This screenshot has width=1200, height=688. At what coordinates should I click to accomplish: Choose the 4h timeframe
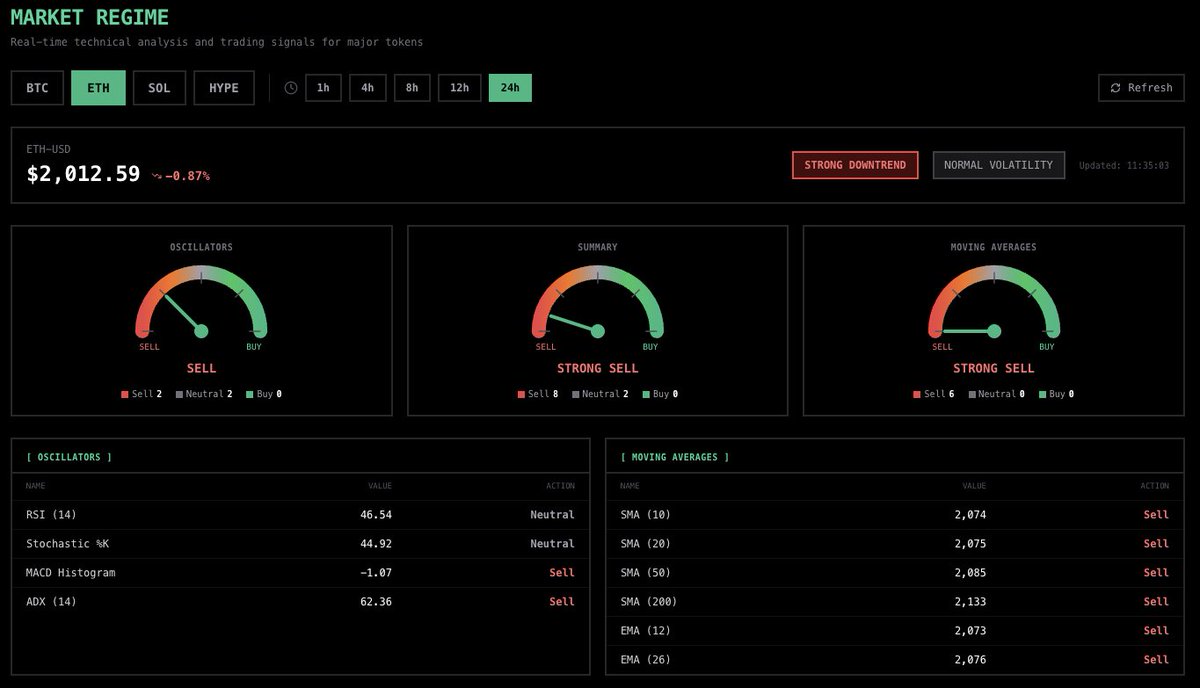(x=368, y=88)
